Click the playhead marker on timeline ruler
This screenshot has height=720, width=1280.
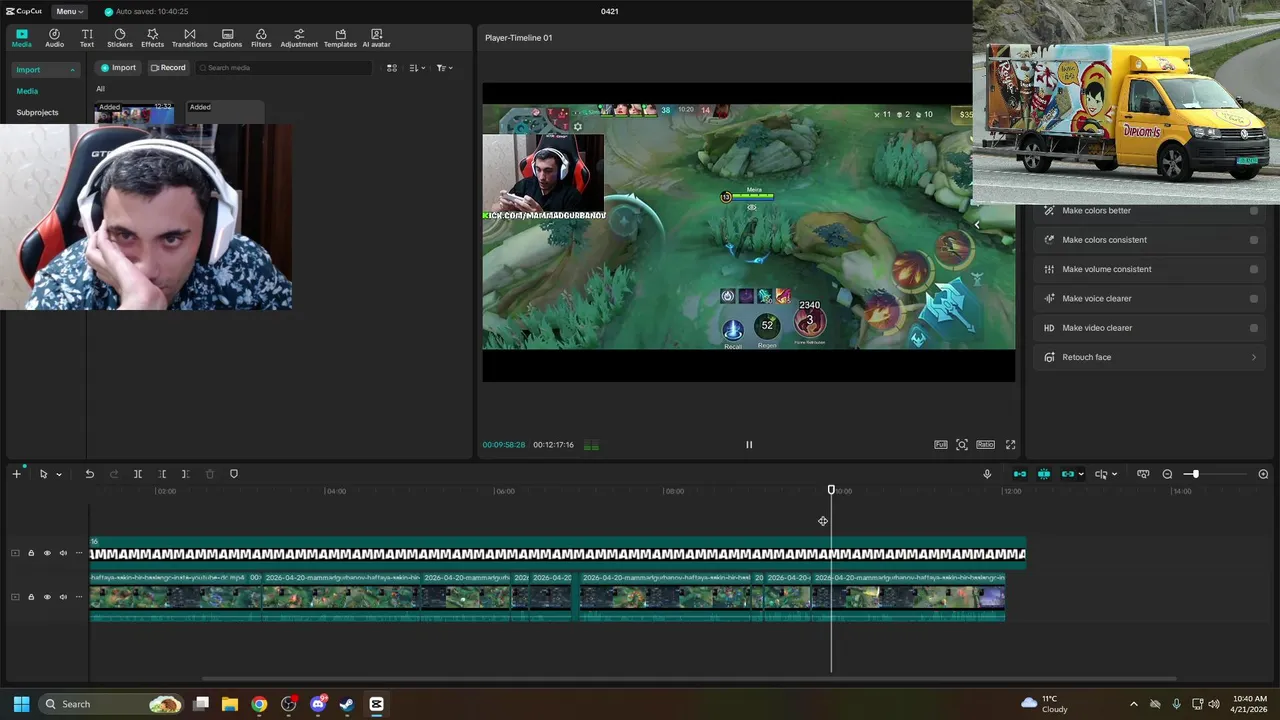click(831, 490)
